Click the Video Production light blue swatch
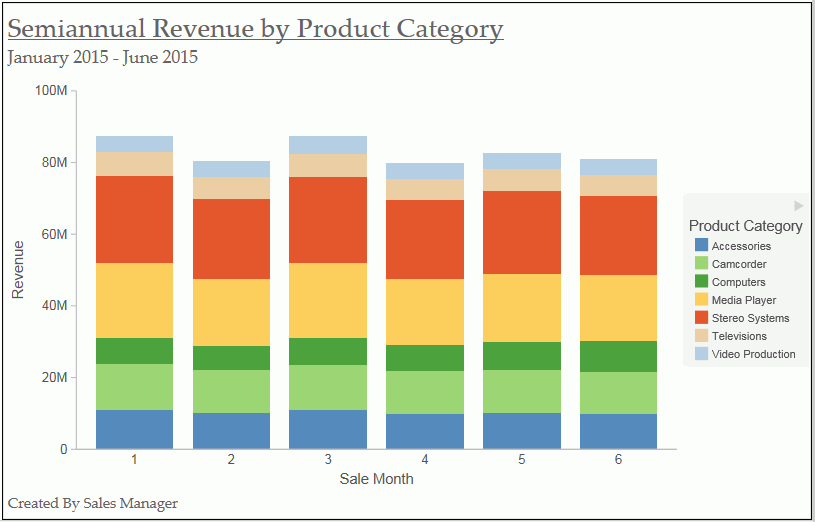Viewport: 815px width, 522px height. click(701, 354)
